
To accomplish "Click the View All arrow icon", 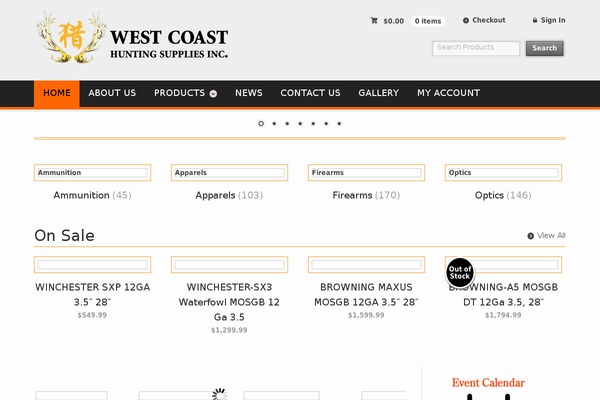I will pos(530,236).
